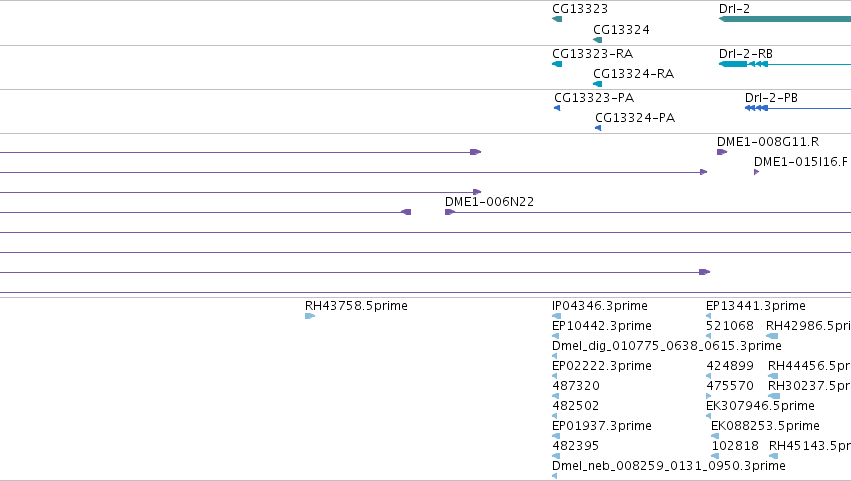Click the CG13324 gene label

coord(621,29)
